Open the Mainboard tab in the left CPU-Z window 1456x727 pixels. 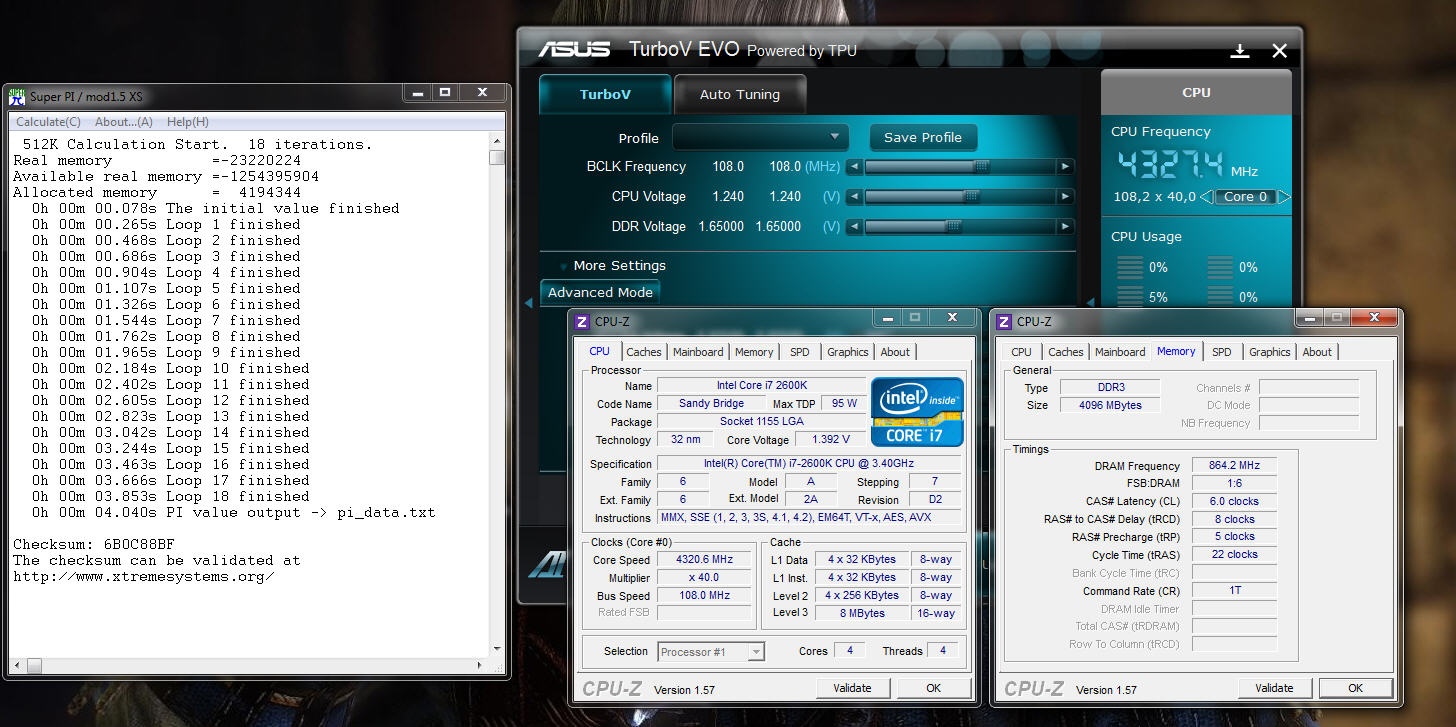(698, 352)
